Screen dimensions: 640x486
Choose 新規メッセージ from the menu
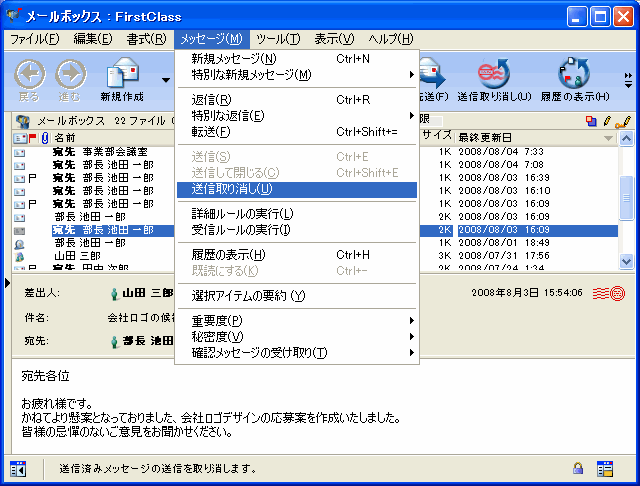(234, 59)
